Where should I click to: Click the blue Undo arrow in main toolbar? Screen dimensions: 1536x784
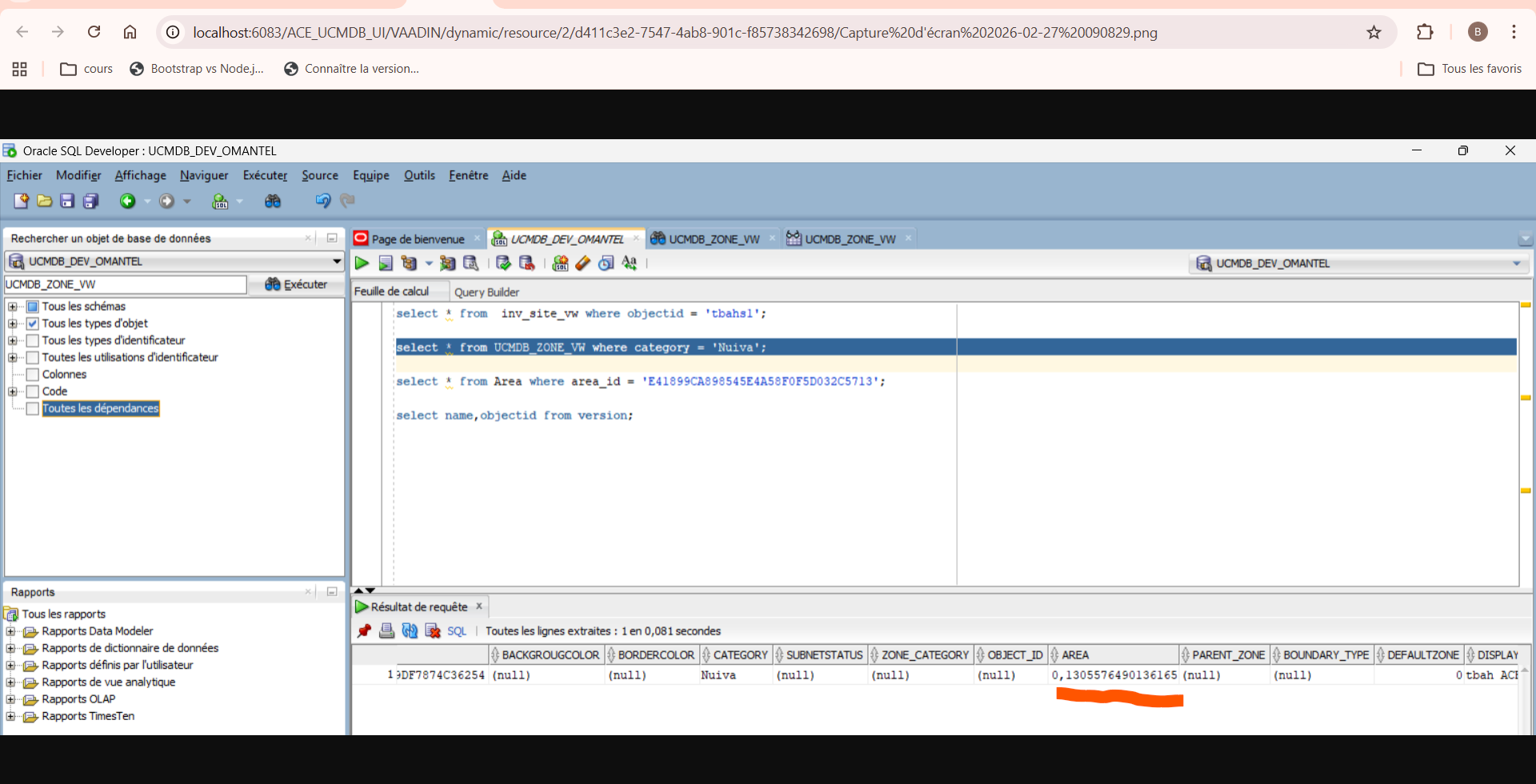click(x=322, y=202)
